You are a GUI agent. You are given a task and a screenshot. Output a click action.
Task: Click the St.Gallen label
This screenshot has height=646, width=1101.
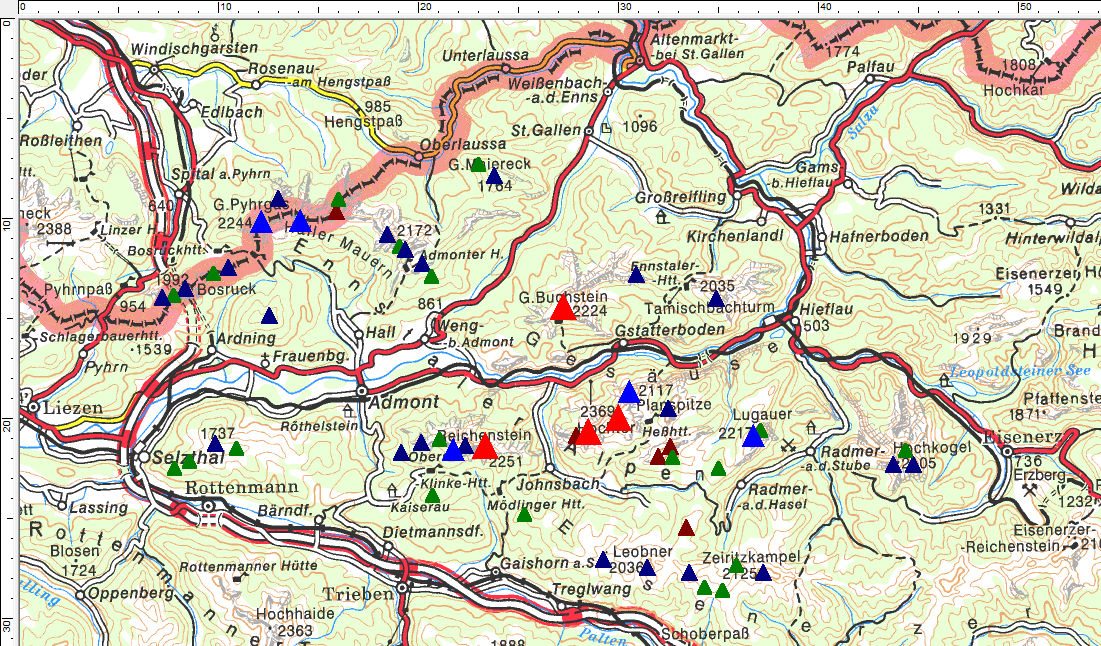pyautogui.click(x=546, y=131)
